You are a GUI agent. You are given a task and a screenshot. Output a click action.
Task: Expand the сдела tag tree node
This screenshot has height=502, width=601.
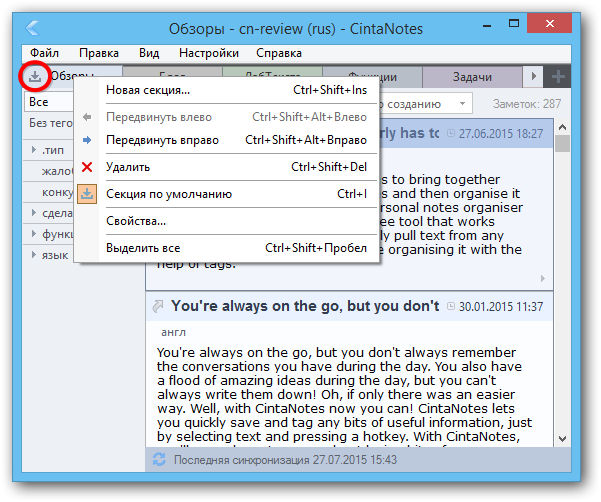[33, 213]
